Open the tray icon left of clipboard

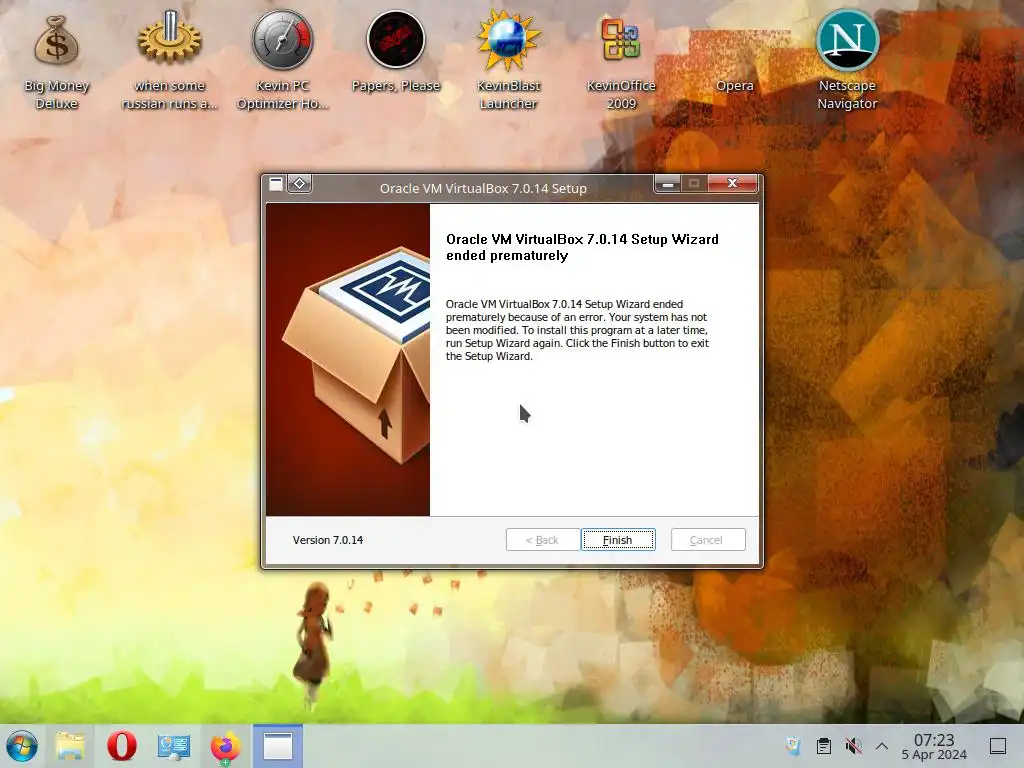click(793, 746)
